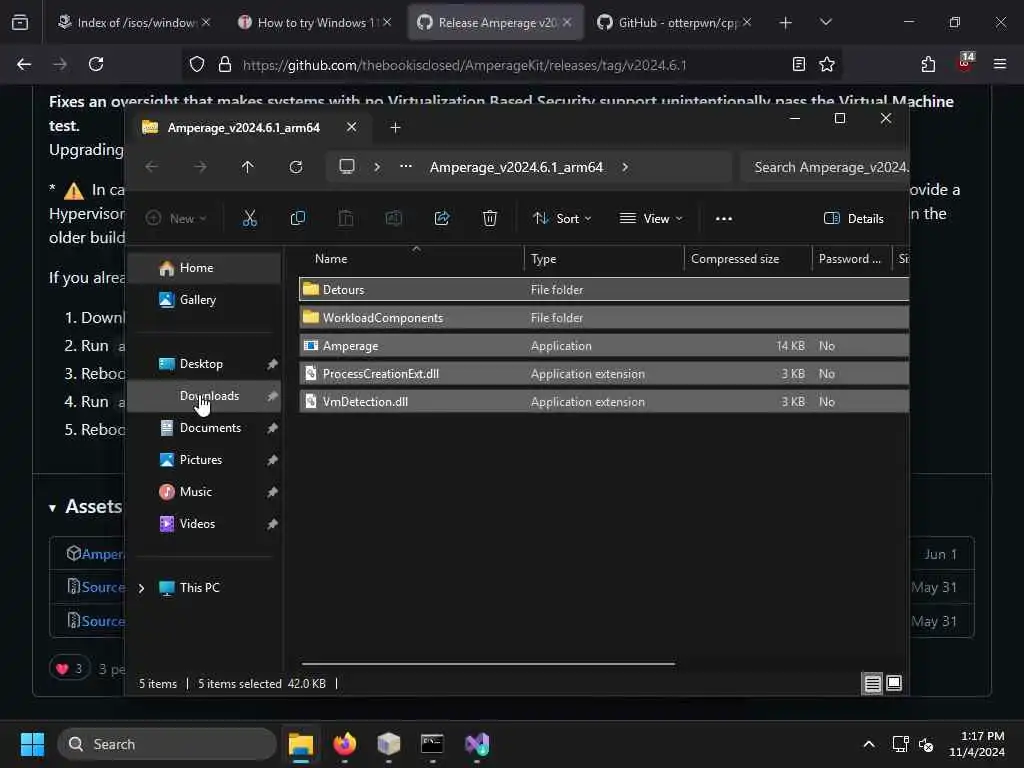Open the View dropdown menu
Screen dimensions: 1024x768
pos(651,218)
